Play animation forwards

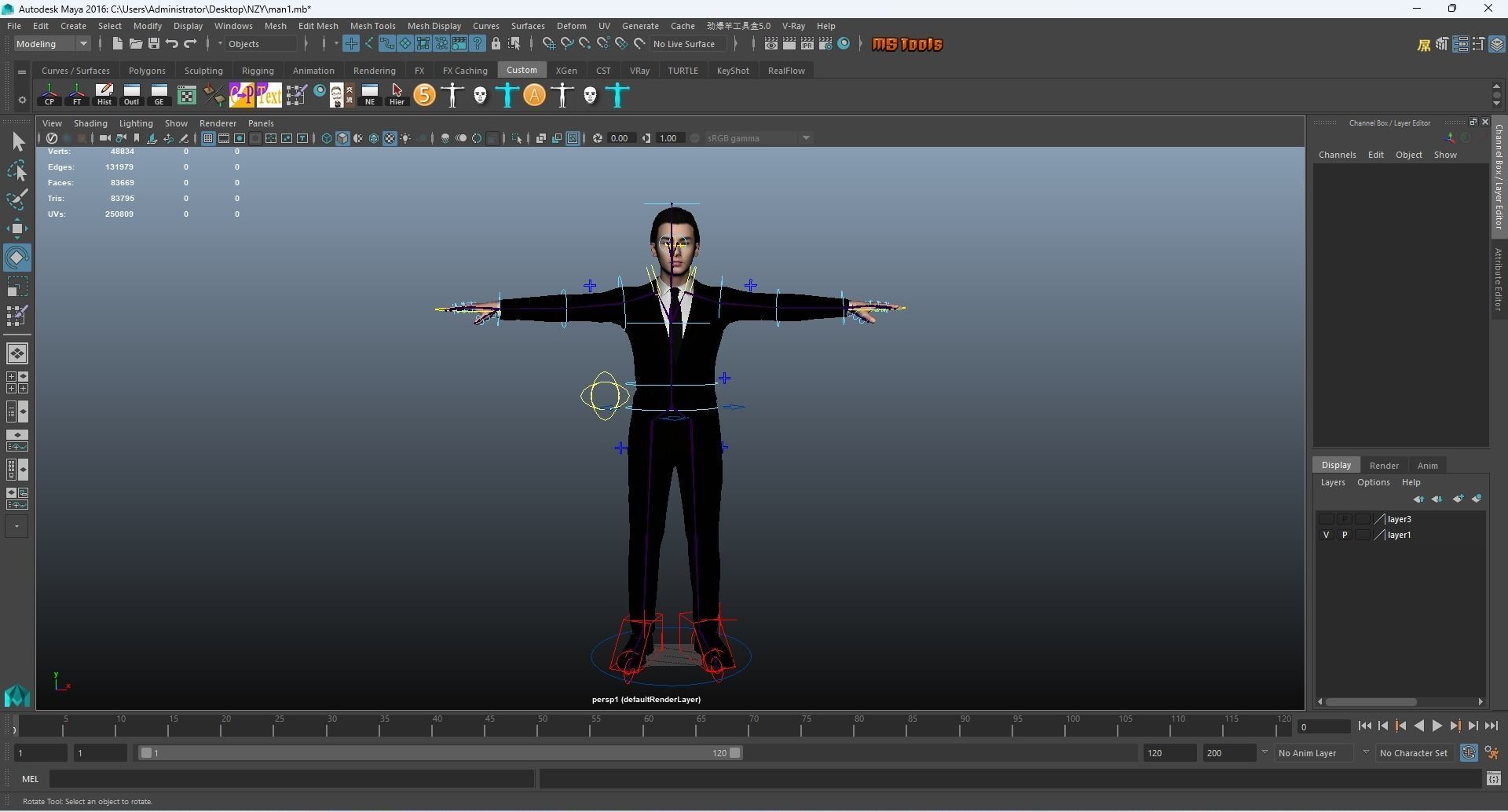coord(1437,726)
